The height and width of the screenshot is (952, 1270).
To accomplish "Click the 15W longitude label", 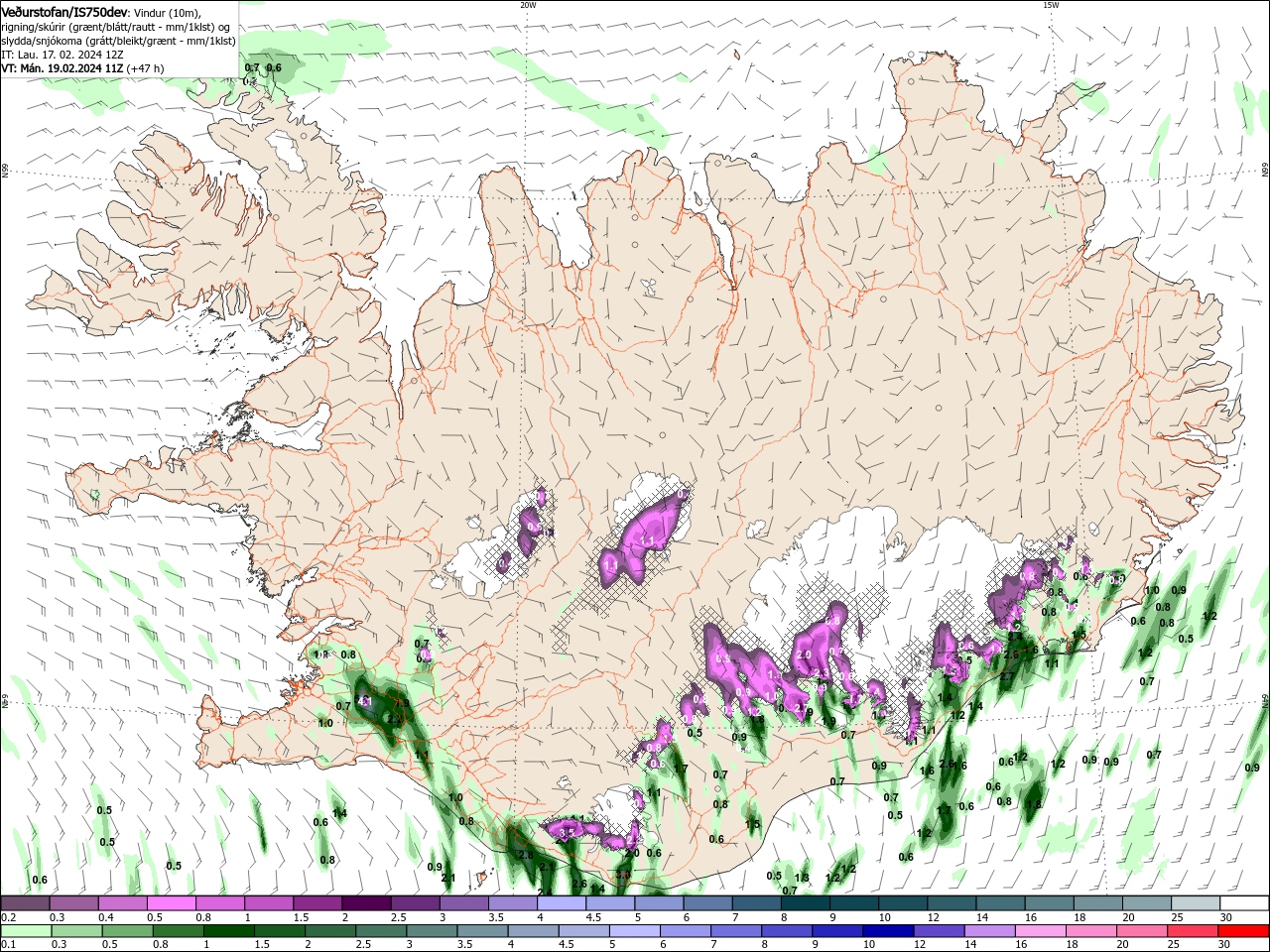I will (1051, 5).
